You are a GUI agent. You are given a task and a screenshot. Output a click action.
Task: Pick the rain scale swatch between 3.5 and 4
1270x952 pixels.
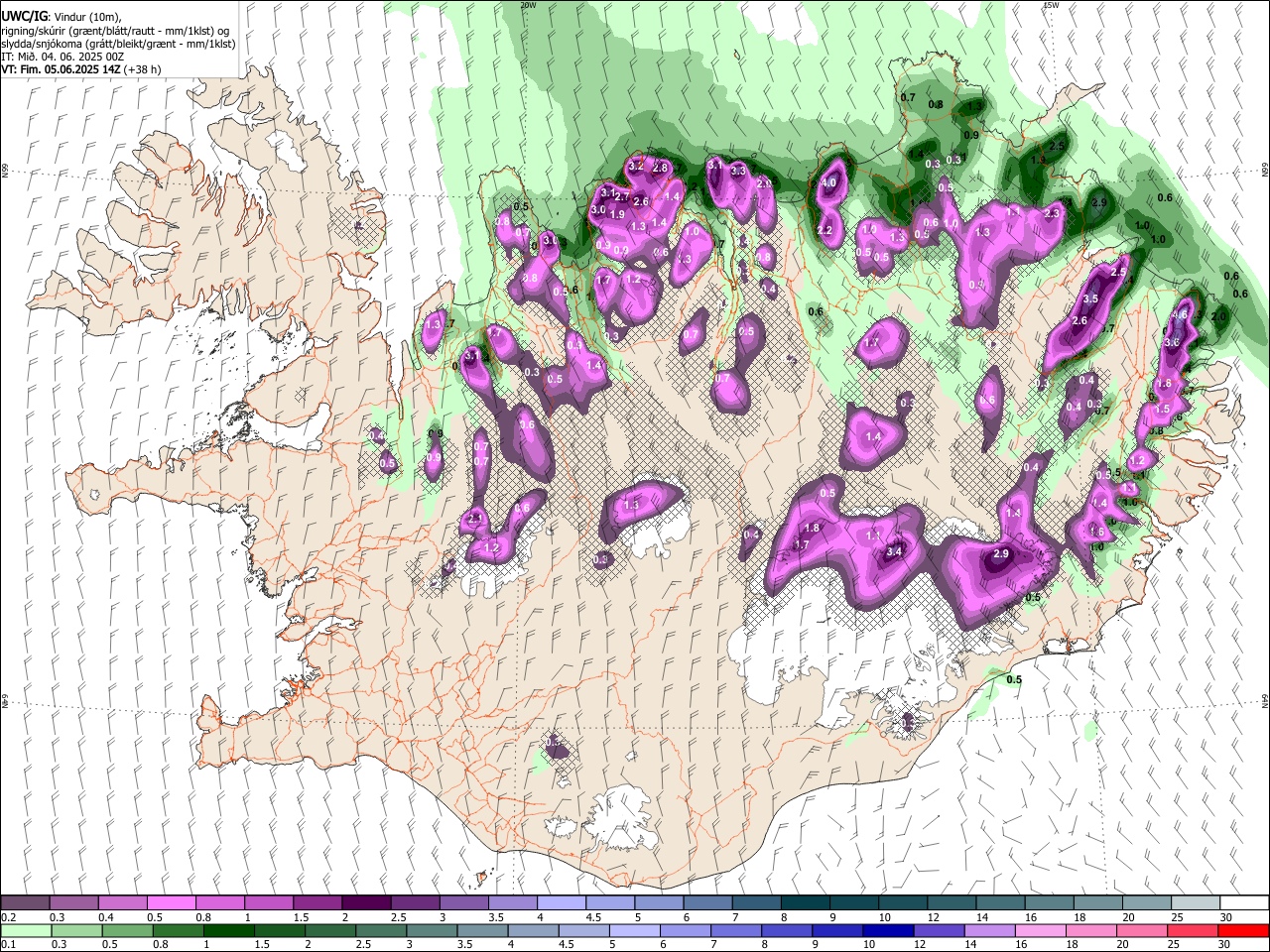click(481, 930)
